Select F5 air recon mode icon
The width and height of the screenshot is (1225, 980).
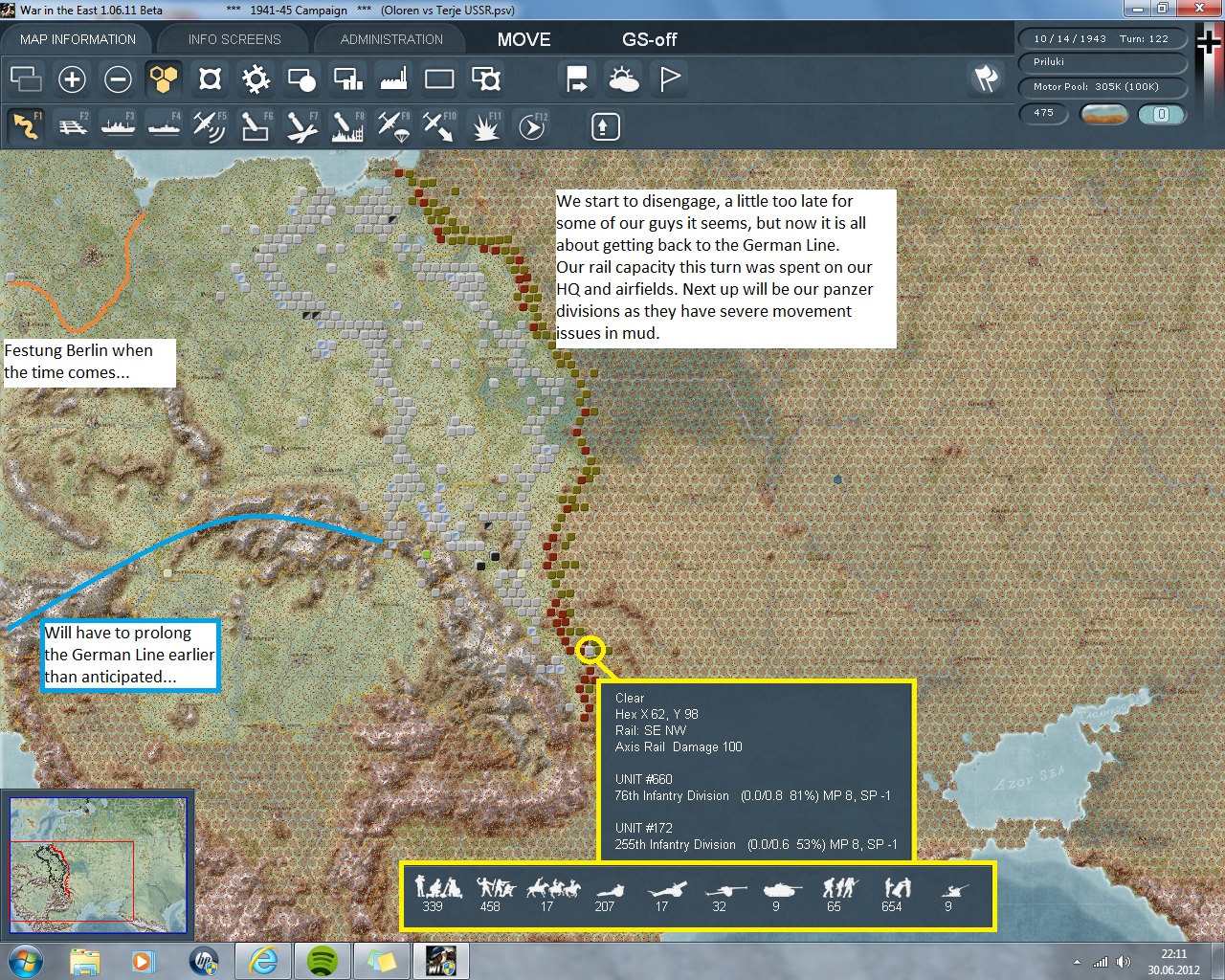point(210,126)
